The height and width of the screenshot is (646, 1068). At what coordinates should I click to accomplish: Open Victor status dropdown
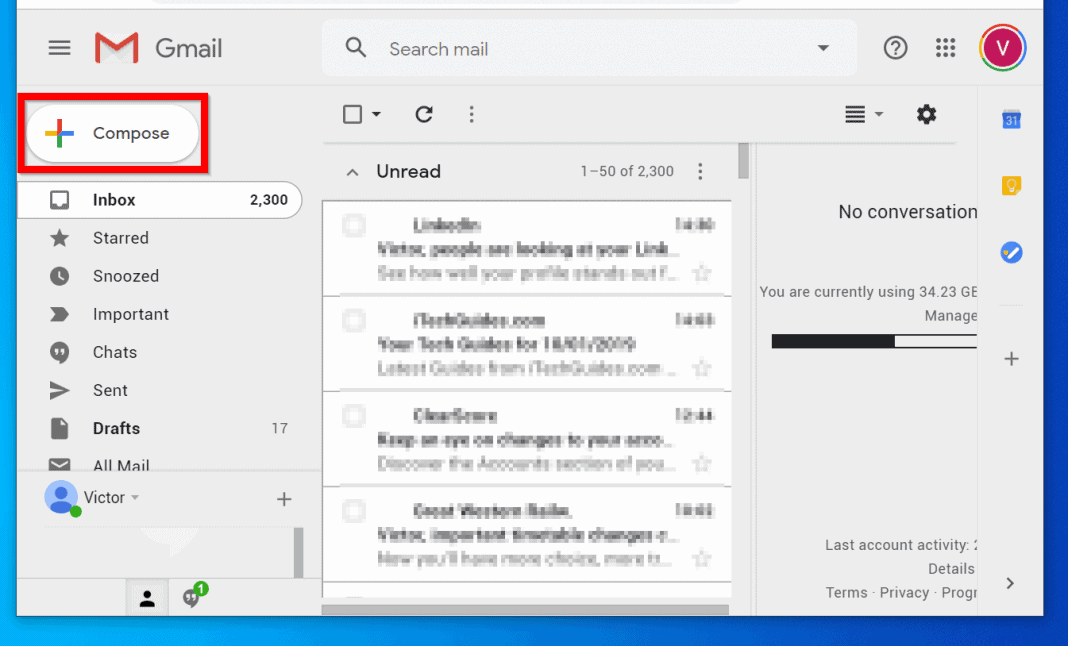135,497
